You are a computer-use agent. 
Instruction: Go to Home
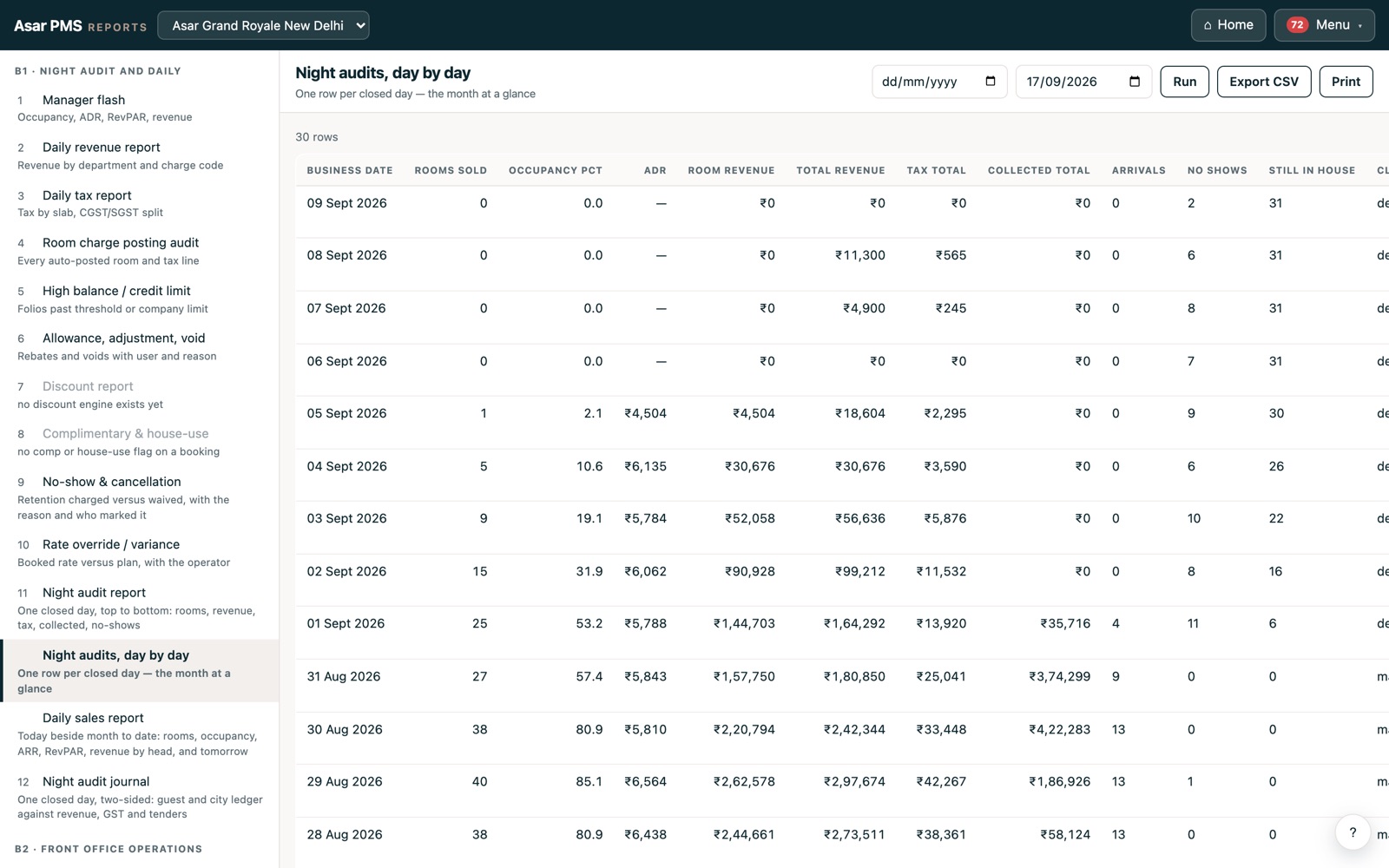pos(1228,25)
